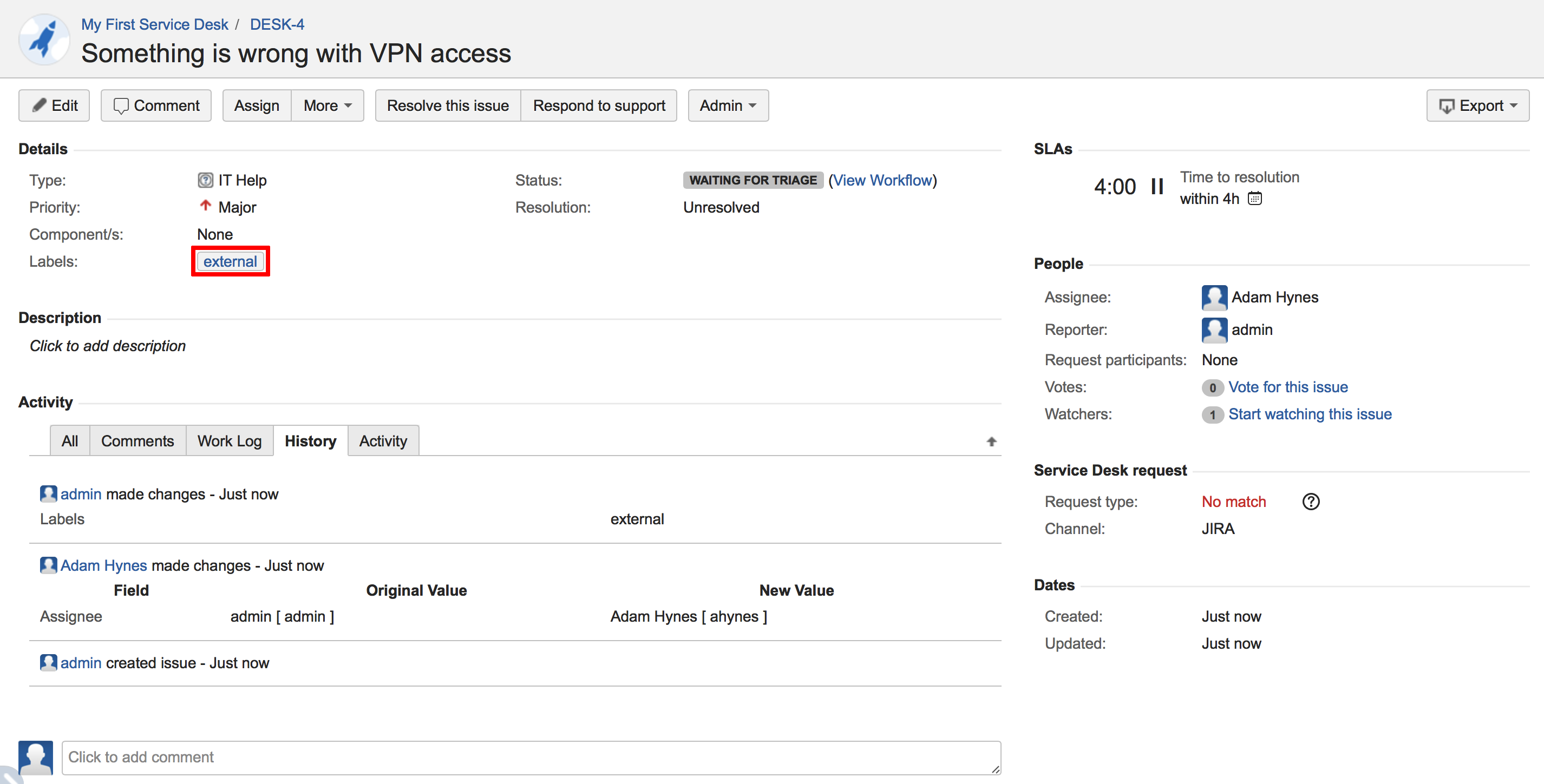
Task: Click admin avatar in created issue entry
Action: (49, 662)
